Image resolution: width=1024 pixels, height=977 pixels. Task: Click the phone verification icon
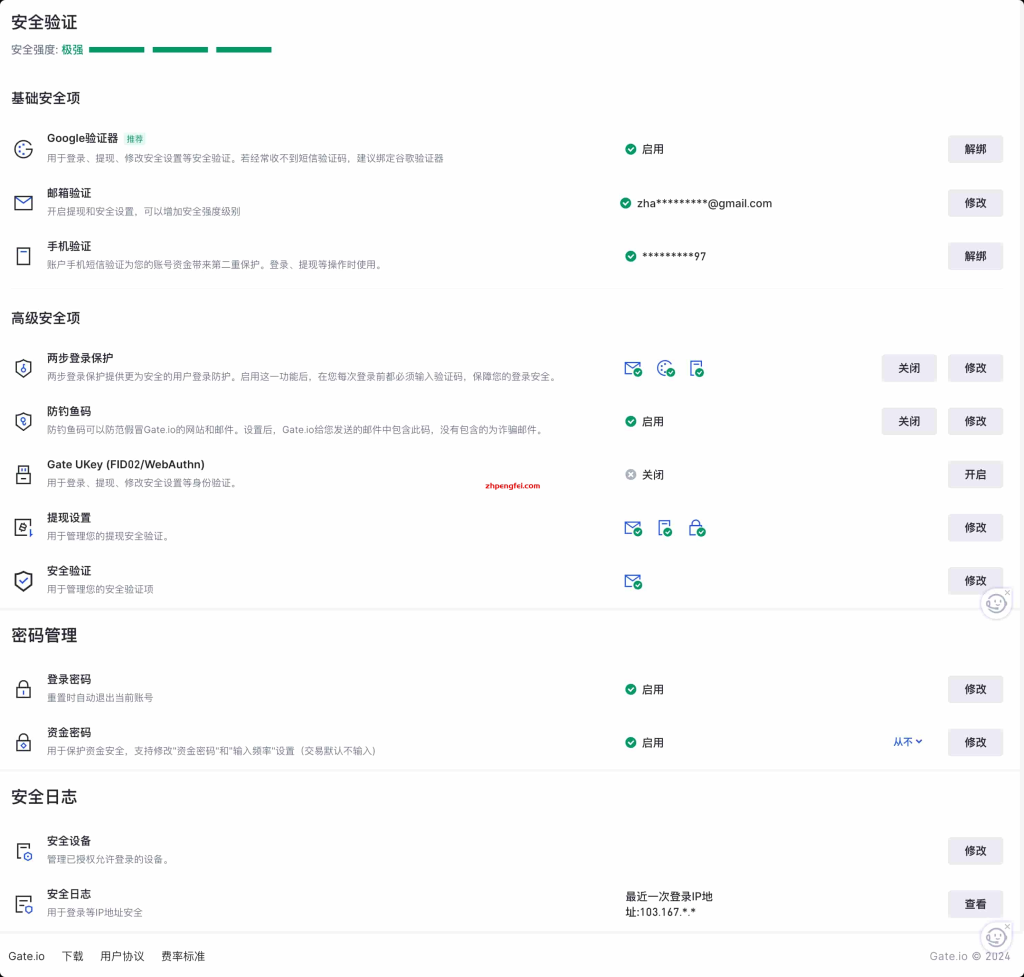[24, 256]
